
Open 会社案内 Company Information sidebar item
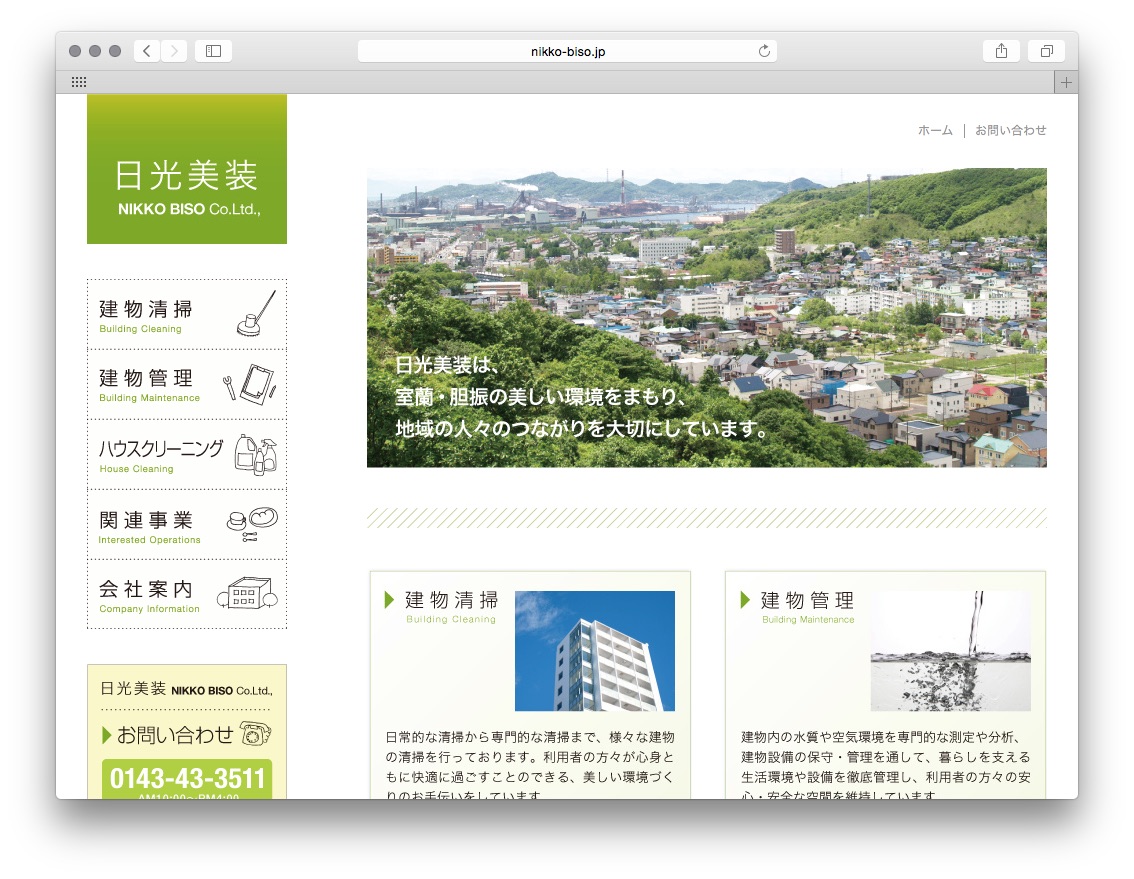coord(187,595)
